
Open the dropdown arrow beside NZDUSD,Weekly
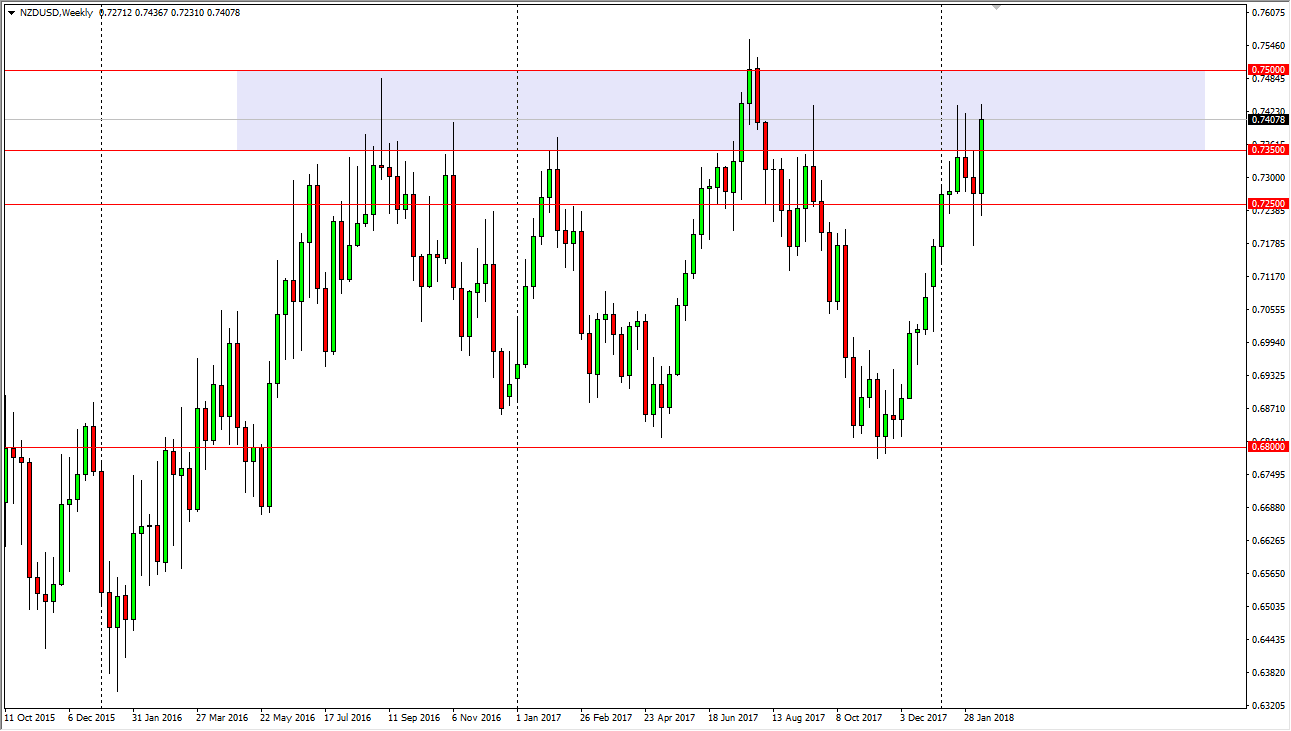tap(11, 13)
